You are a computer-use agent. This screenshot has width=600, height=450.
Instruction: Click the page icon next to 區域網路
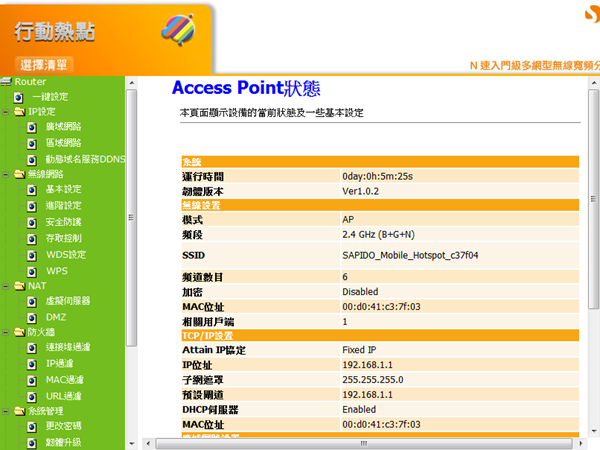coord(32,143)
